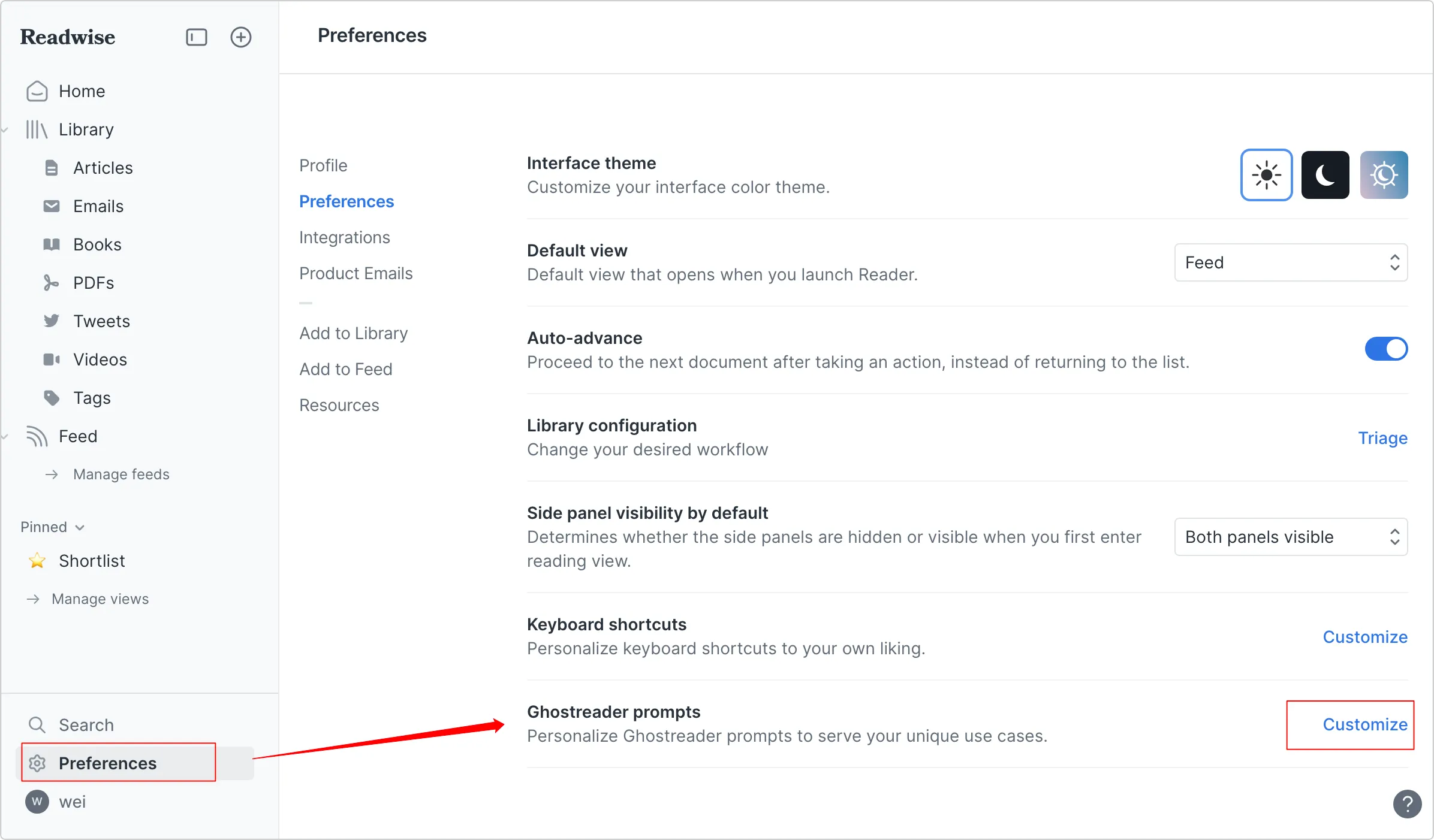Switch to the Integrations tab
1434x840 pixels.
tap(345, 237)
